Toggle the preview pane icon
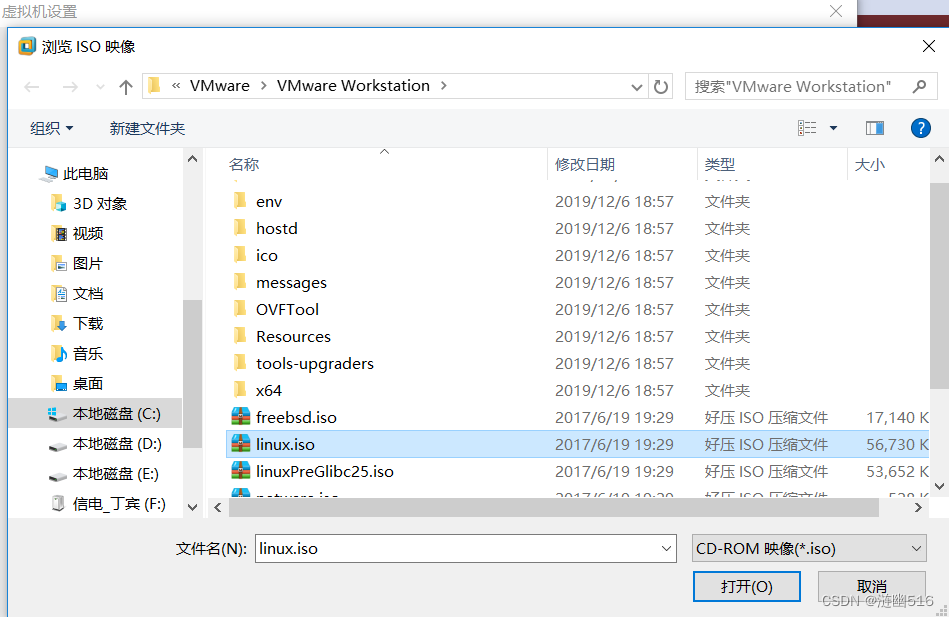The width and height of the screenshot is (949, 617). click(x=875, y=128)
